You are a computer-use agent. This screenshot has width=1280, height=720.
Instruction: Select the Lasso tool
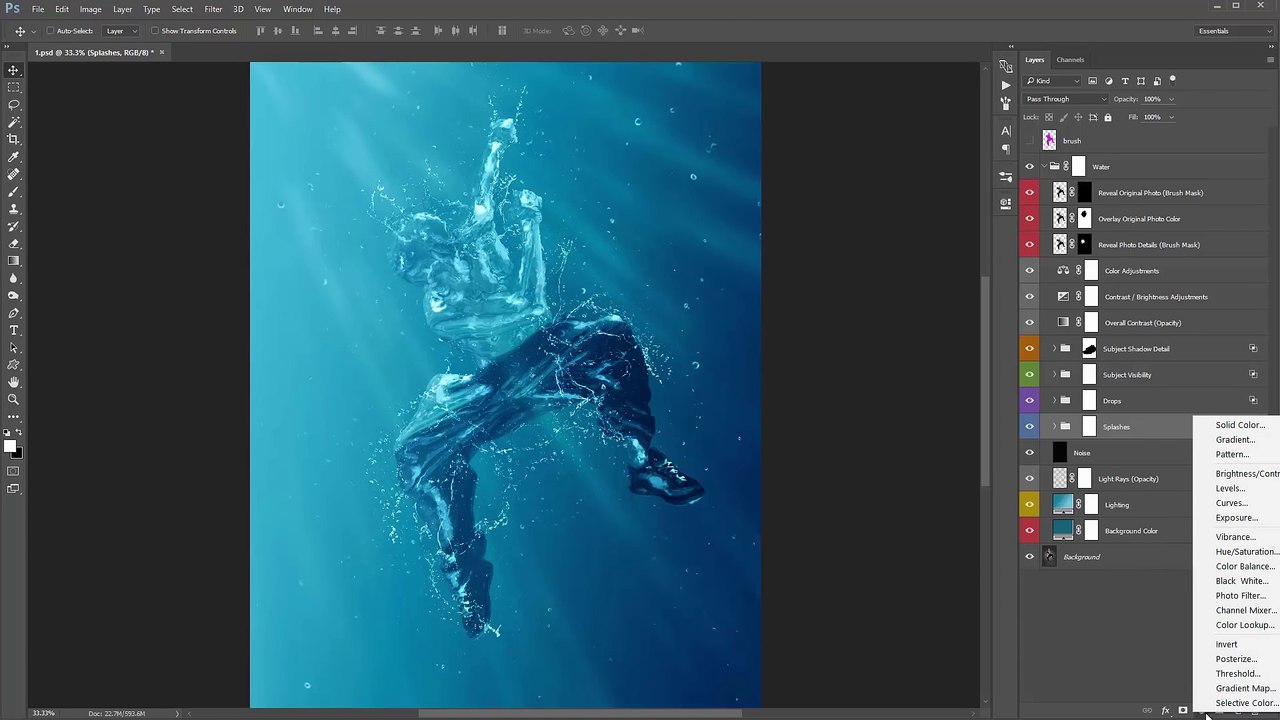point(14,105)
